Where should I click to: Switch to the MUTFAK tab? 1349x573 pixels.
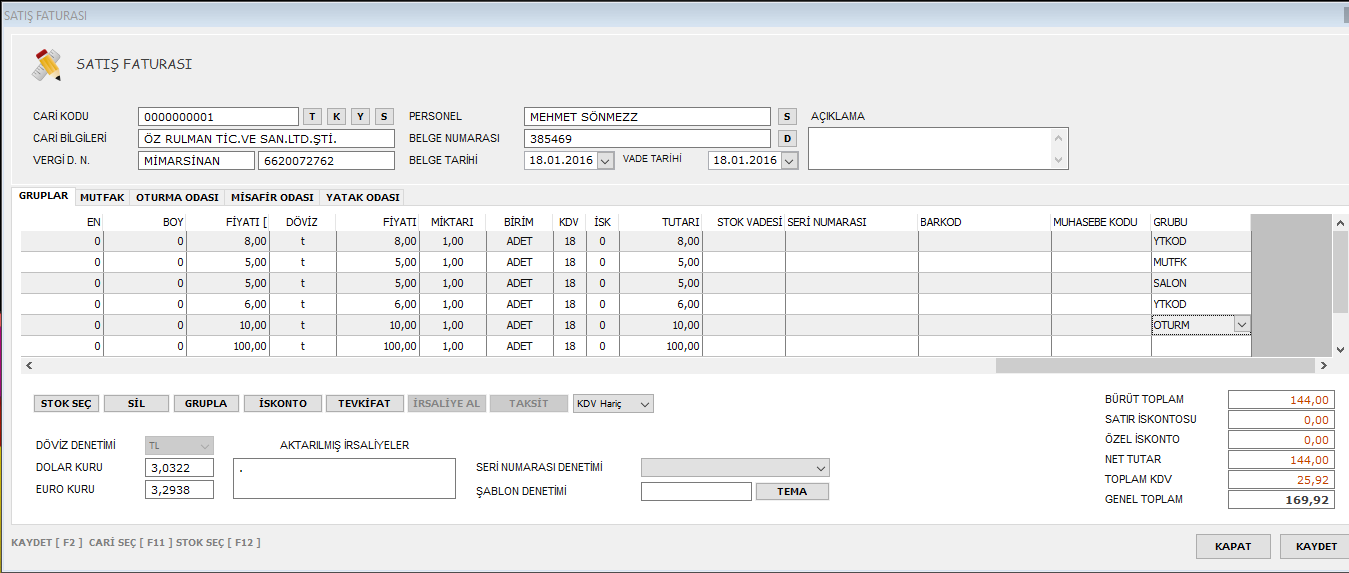[x=102, y=198]
